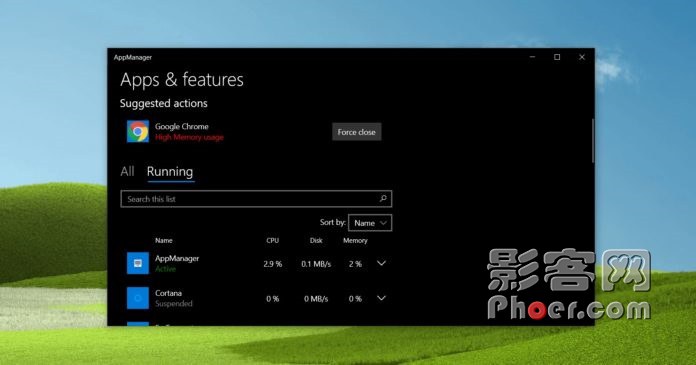The width and height of the screenshot is (696, 365).
Task: Click the Name column header
Action: tap(164, 240)
